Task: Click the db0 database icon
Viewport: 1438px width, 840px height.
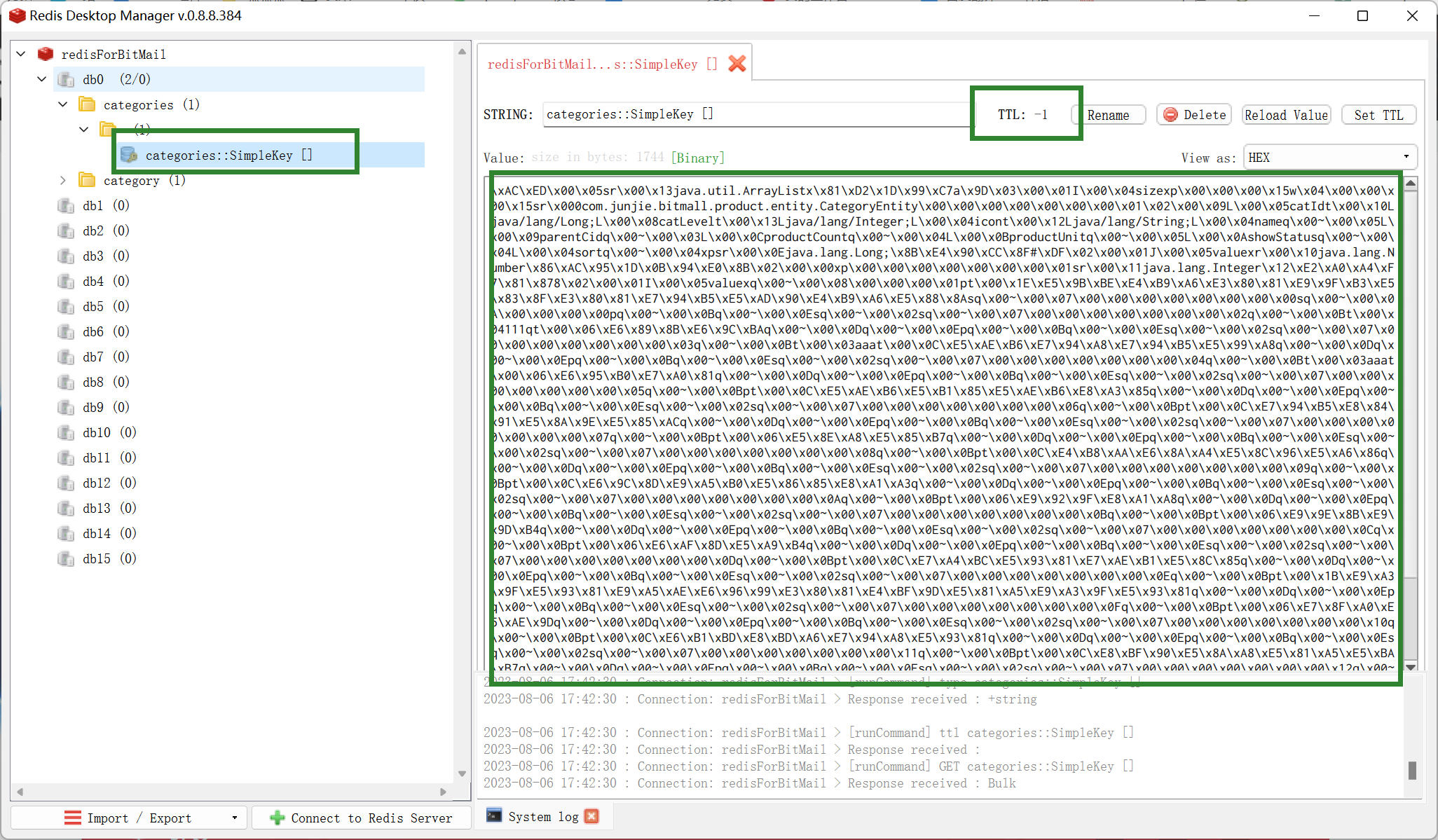Action: pos(66,79)
